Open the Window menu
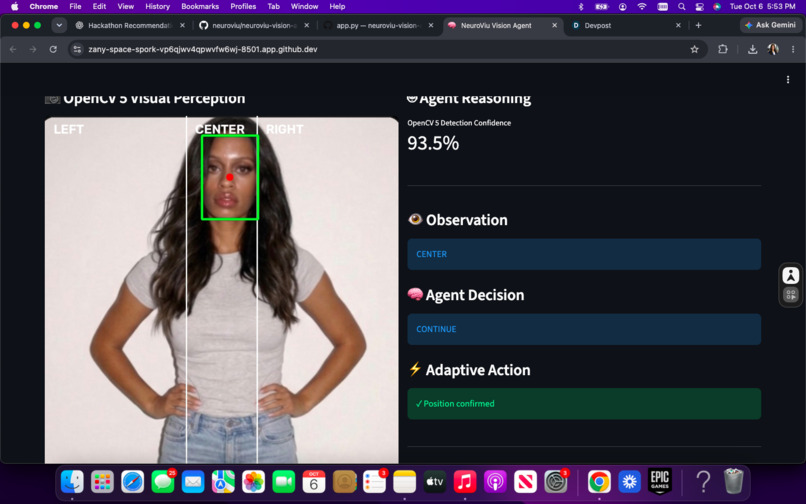This screenshot has height=504, width=806. (x=304, y=6)
